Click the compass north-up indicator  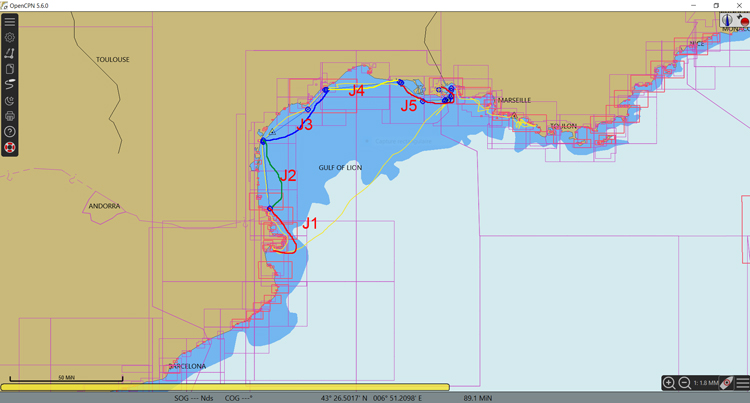point(728,20)
